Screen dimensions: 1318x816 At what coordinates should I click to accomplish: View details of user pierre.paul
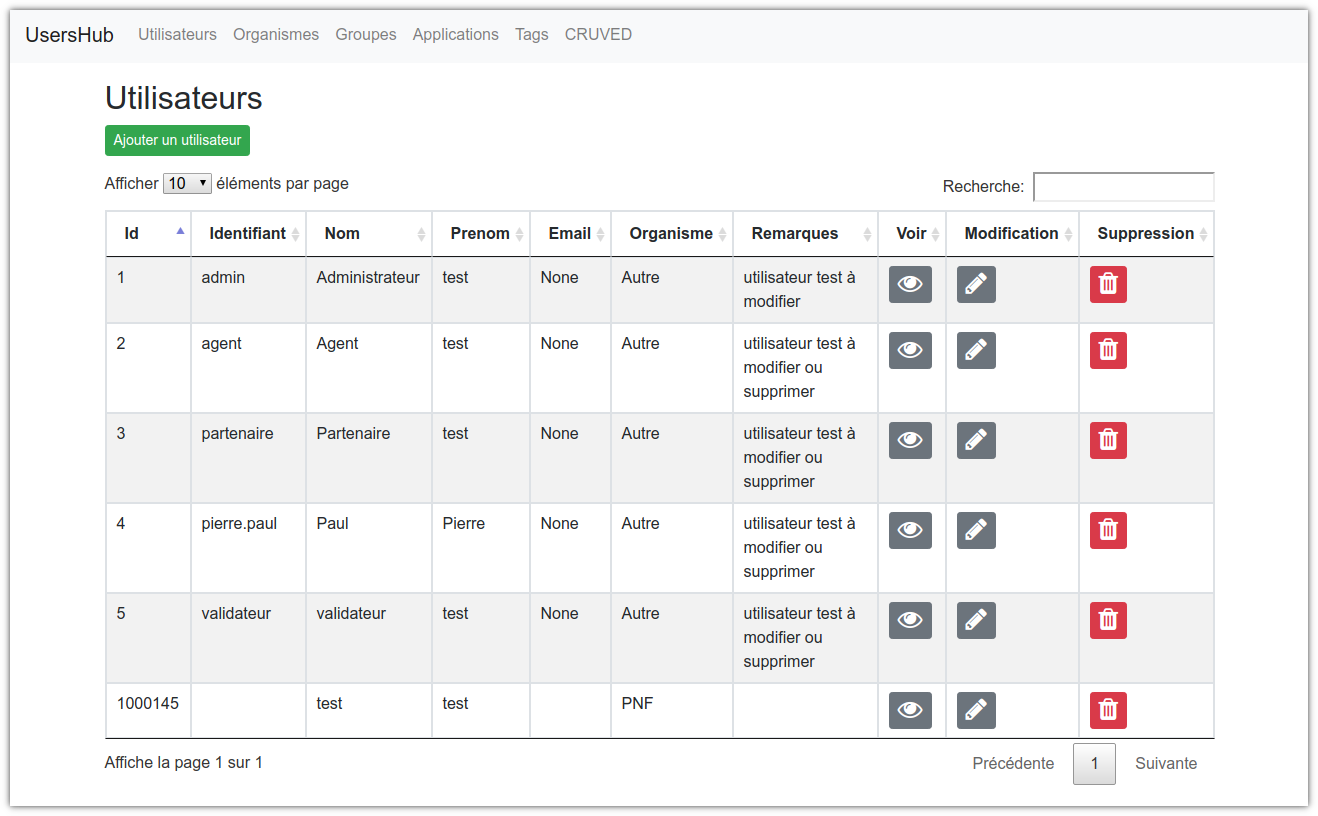[x=910, y=531]
